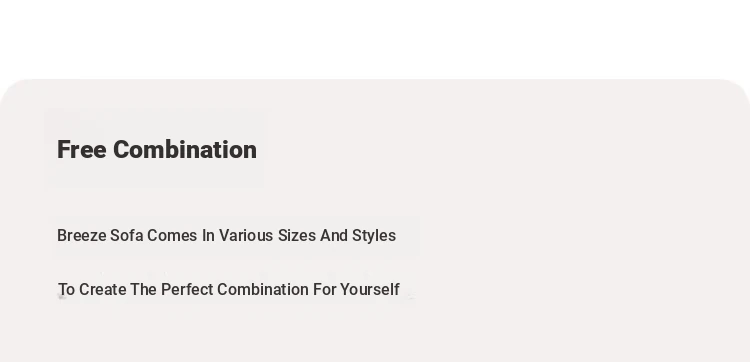Click the 'To Create The Perfect Combination' line
750x362 pixels.
[229, 290]
